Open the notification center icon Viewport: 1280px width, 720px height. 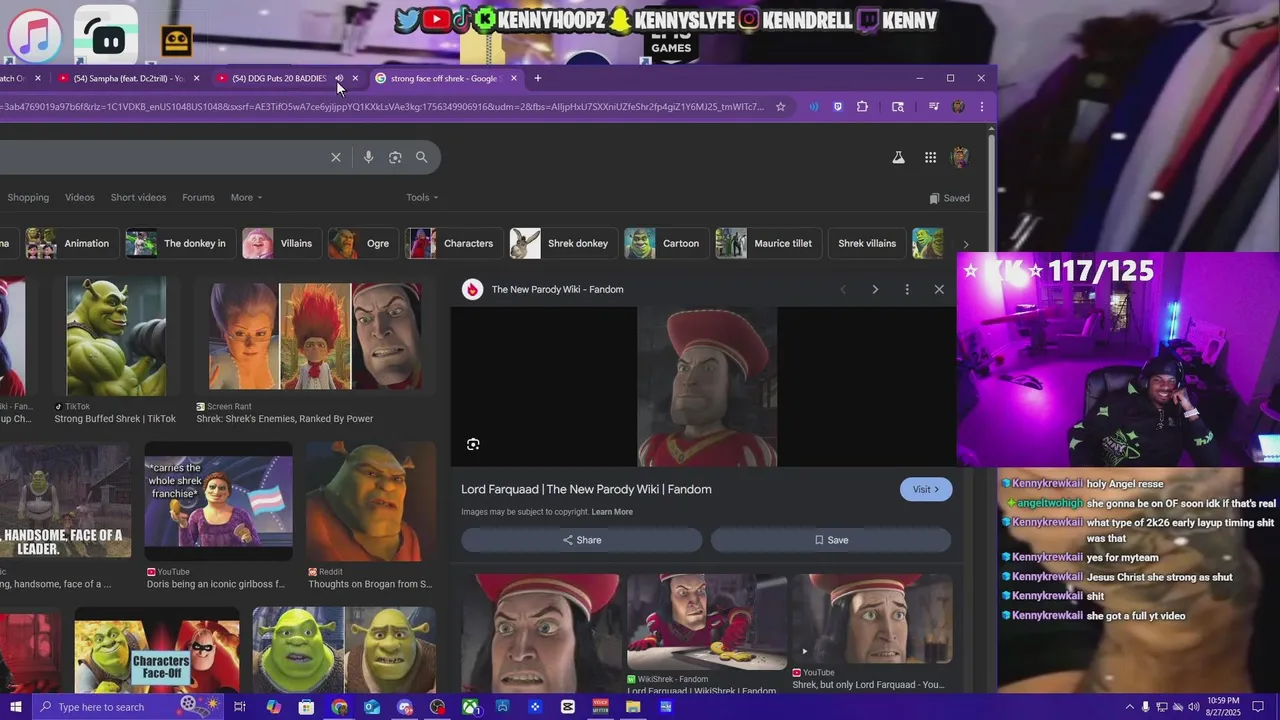(1260, 707)
